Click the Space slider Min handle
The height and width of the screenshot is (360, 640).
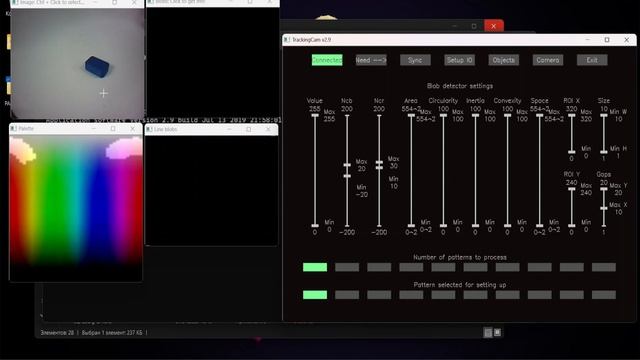click(540, 225)
